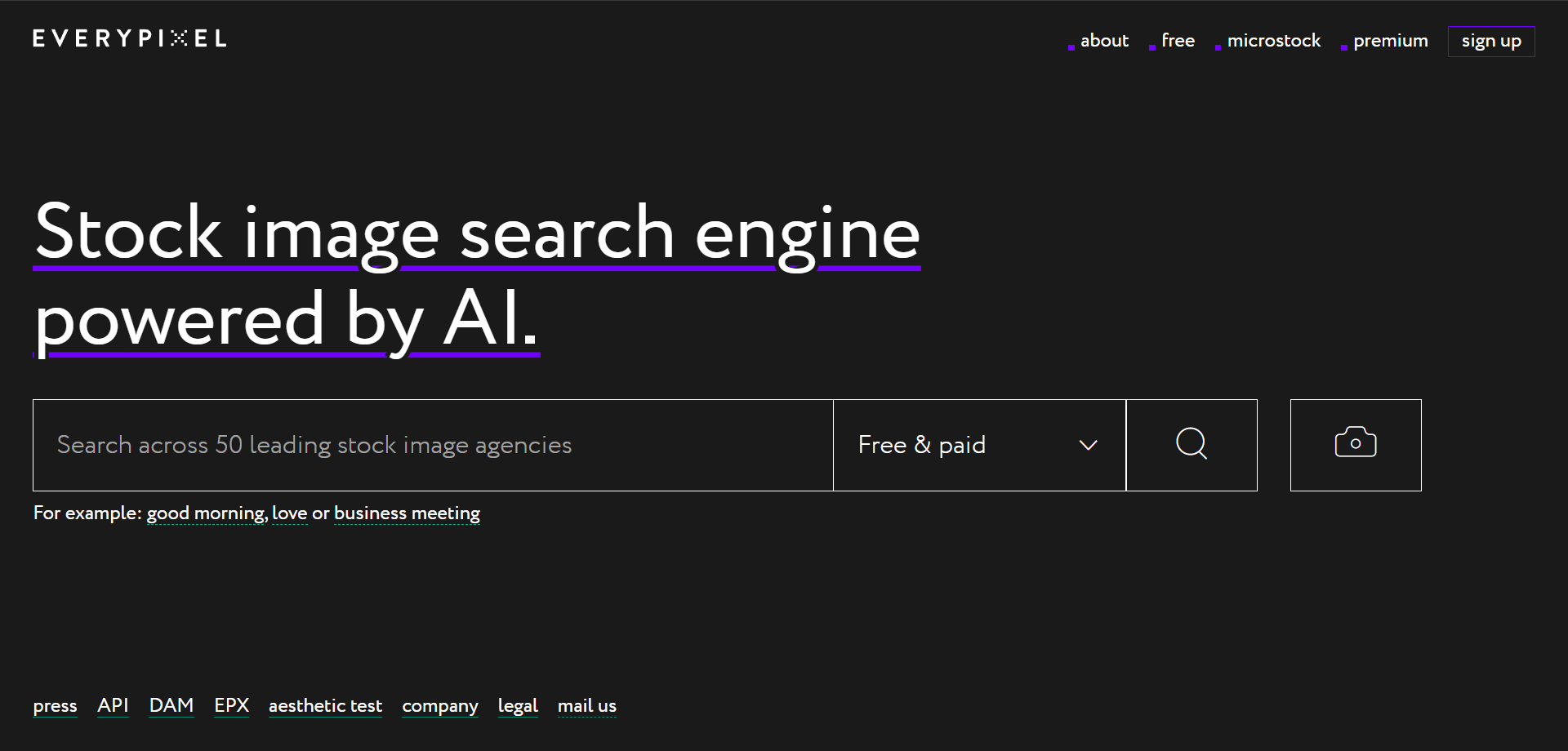Go to the premium section
1568x751 pixels.
tap(1390, 41)
